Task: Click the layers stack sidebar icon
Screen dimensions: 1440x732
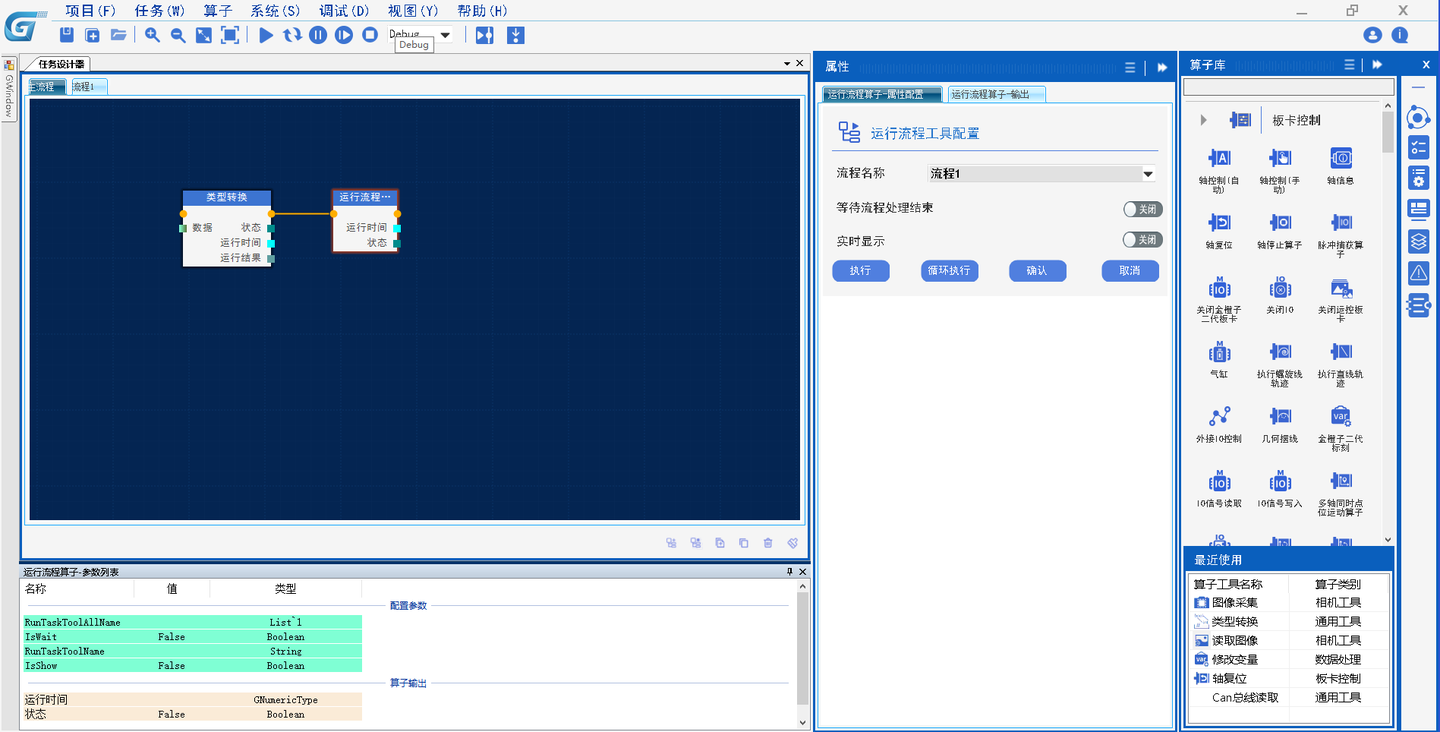Action: 1418,241
